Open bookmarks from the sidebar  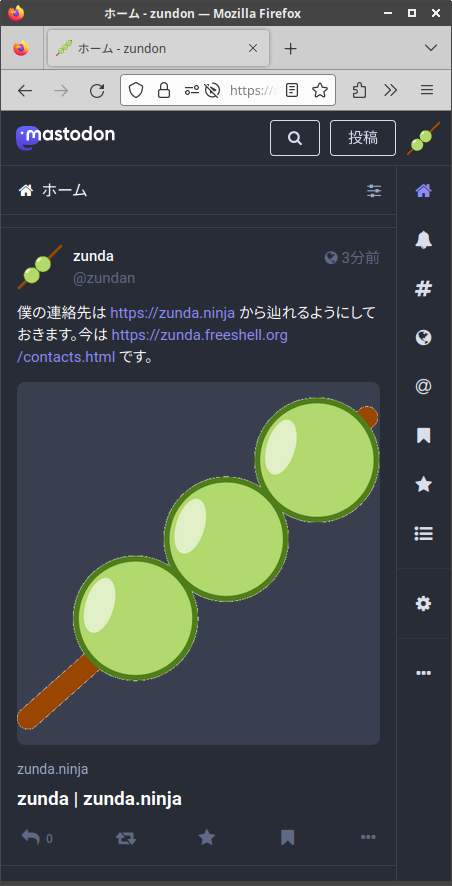tap(424, 436)
